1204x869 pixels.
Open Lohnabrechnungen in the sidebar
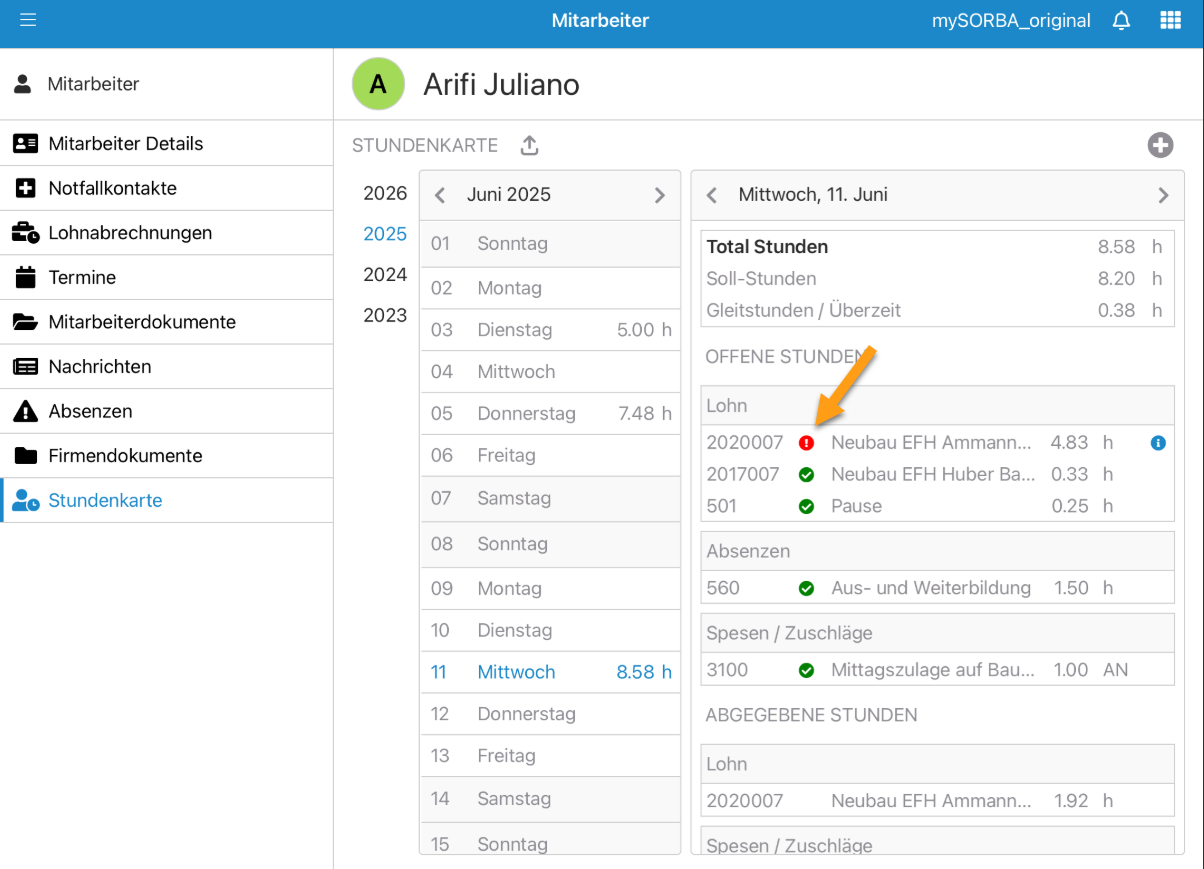130,233
